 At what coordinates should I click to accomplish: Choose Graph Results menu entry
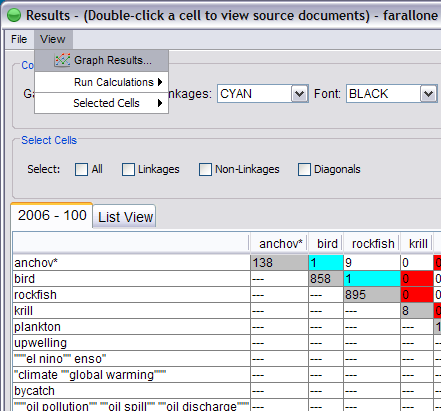point(102,60)
